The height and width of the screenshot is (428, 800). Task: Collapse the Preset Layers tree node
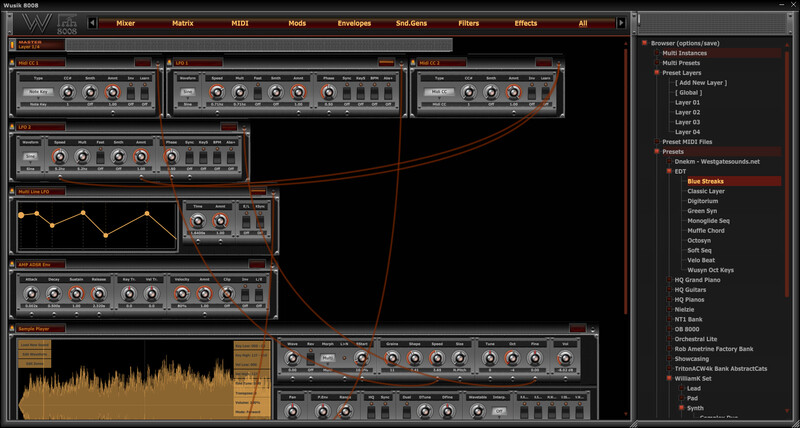pos(657,72)
